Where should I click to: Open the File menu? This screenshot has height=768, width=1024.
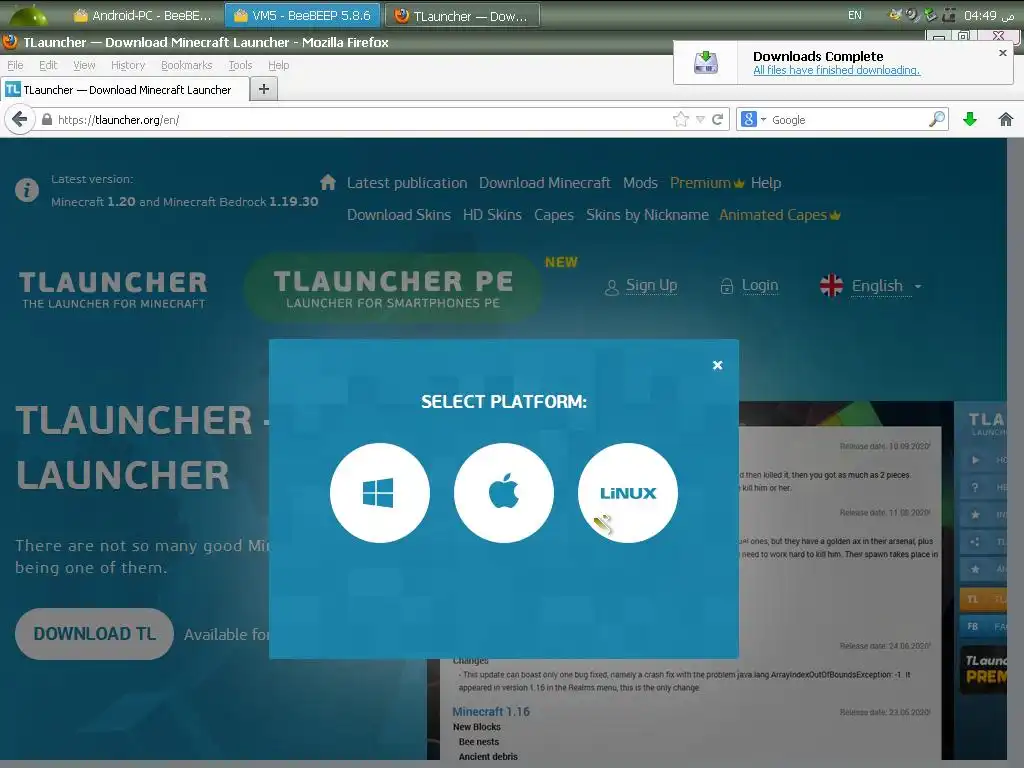coord(15,65)
